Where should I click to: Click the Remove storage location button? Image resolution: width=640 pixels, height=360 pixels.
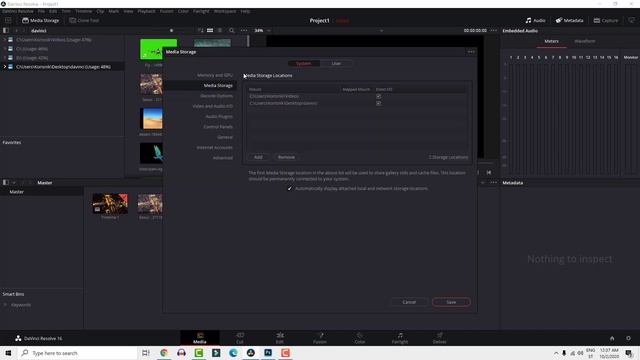286,157
